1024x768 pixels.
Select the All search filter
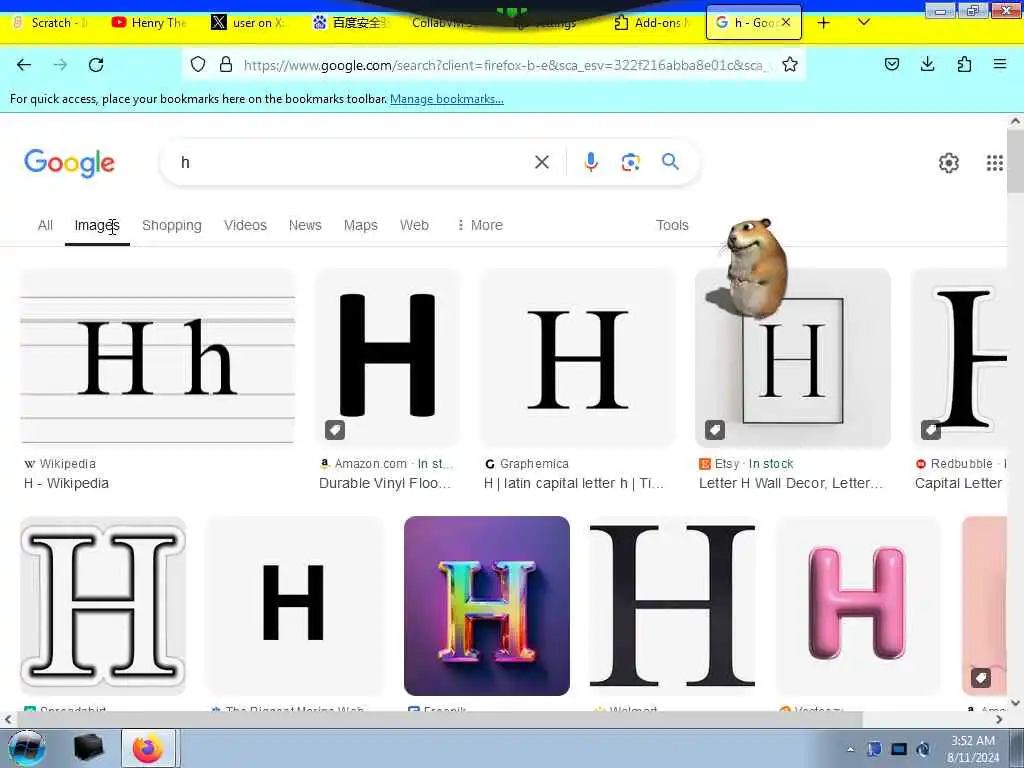[x=45, y=225]
